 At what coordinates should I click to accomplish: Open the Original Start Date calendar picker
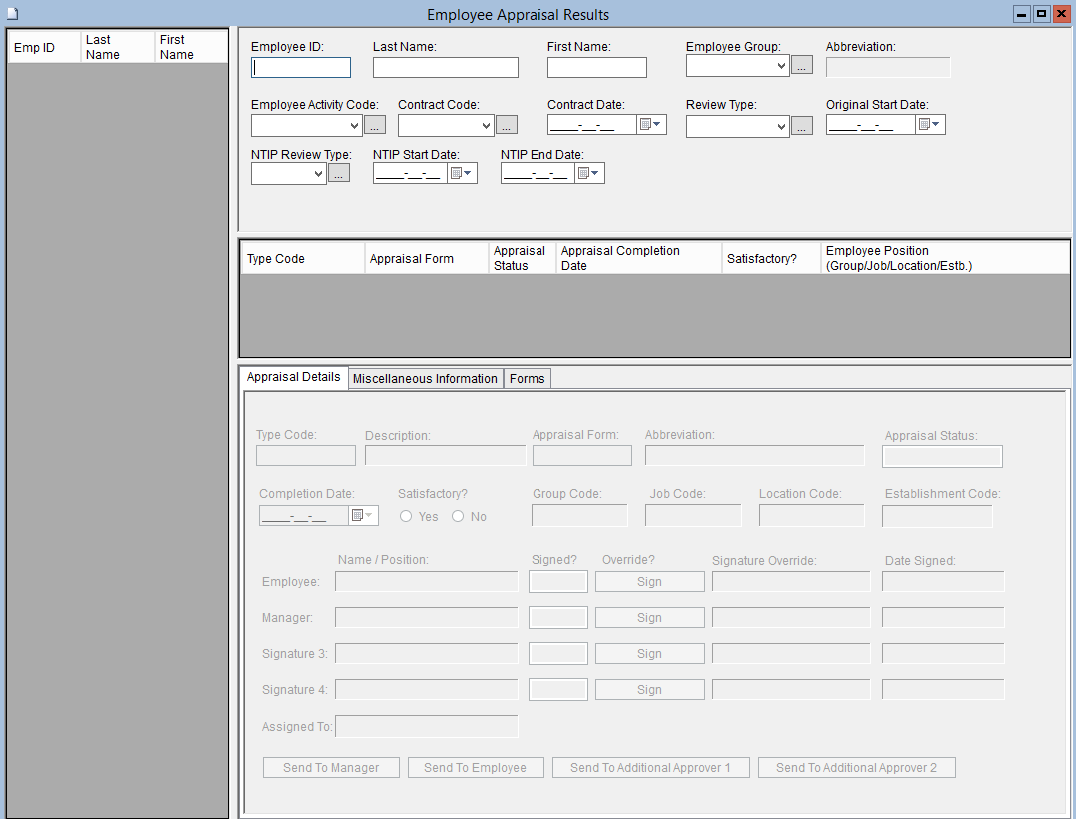pyautogui.click(x=930, y=125)
